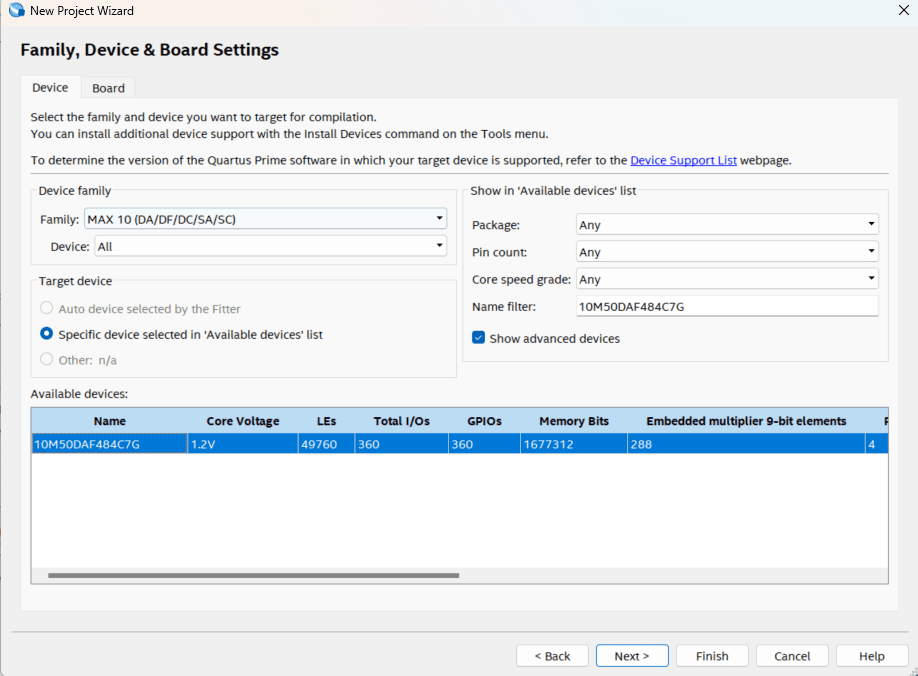This screenshot has height=676, width=918.
Task: Select the 10M50DAF484C7G device row
Action: (460, 444)
